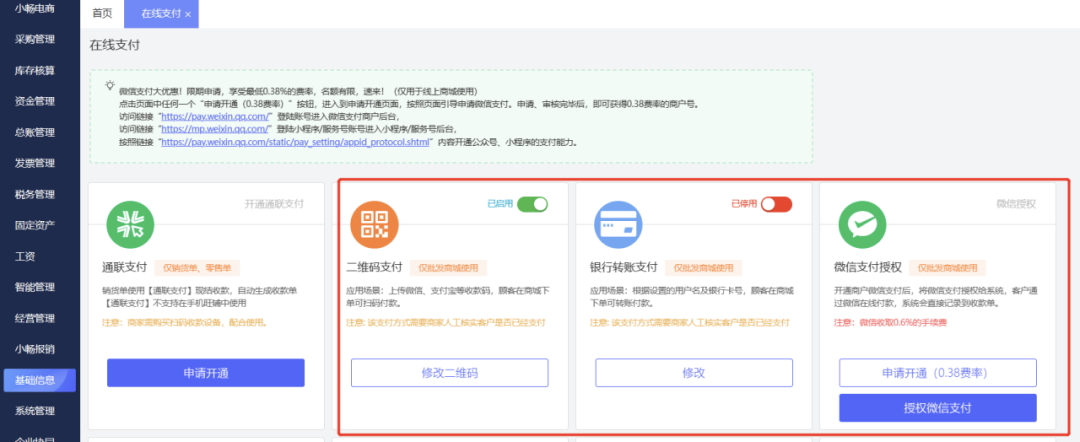
Task: Open 发票管理 in the sidebar
Action: click(34, 163)
